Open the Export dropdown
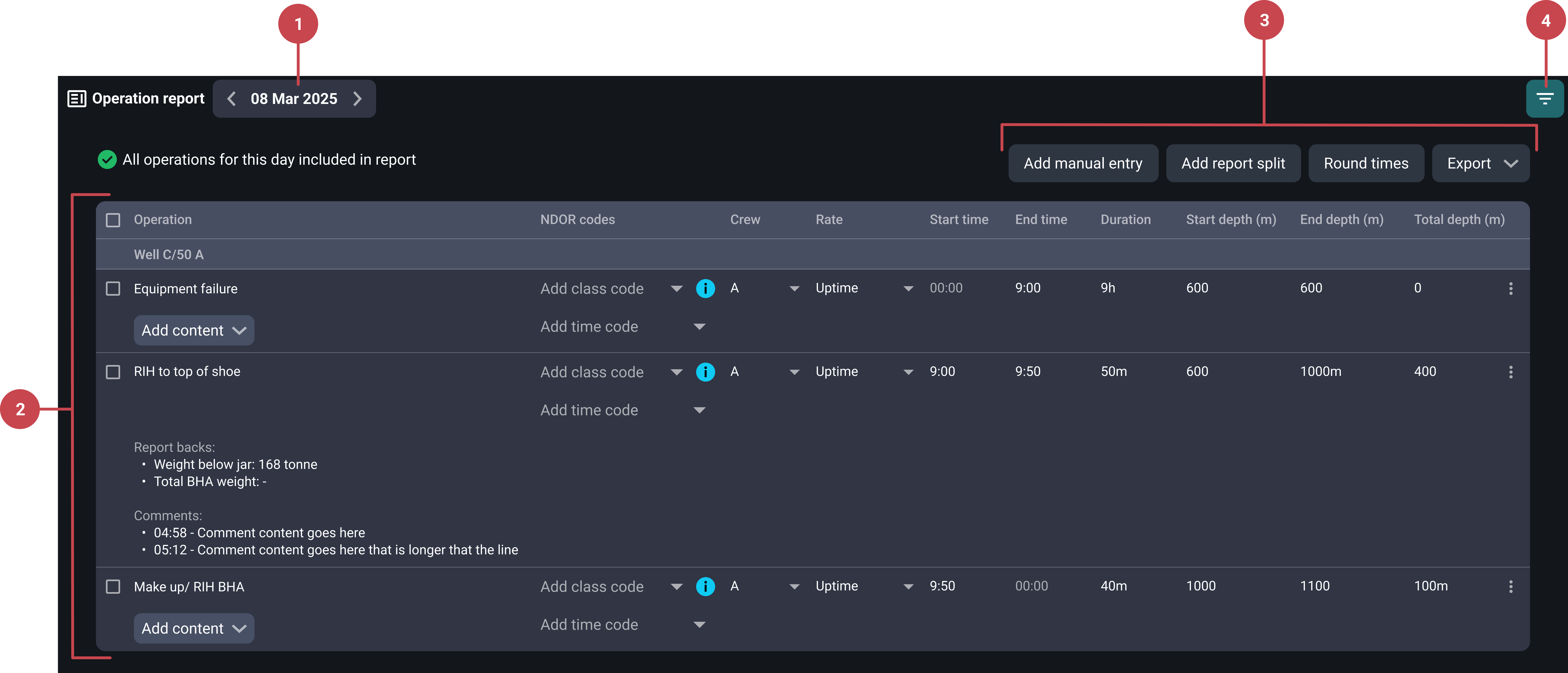 pyautogui.click(x=1480, y=163)
